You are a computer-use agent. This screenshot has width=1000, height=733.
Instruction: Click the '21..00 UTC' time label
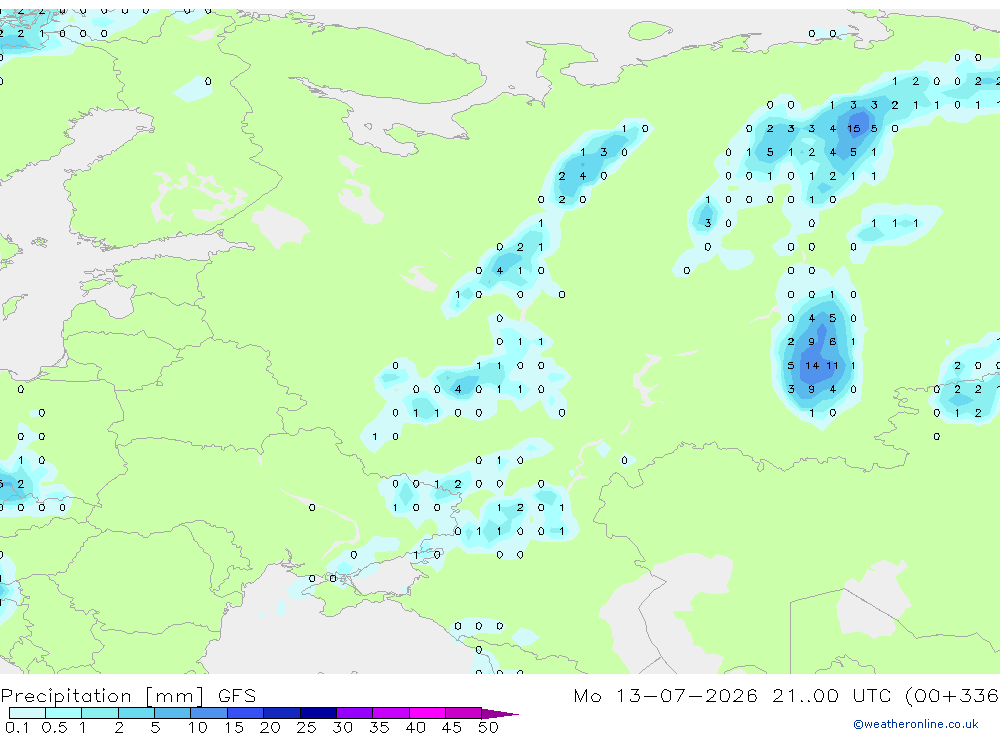tap(833, 695)
